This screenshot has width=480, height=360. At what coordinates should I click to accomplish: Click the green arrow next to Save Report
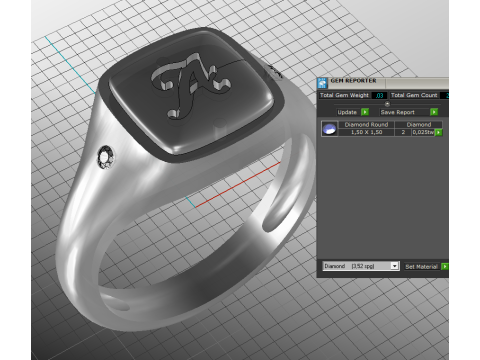434,112
